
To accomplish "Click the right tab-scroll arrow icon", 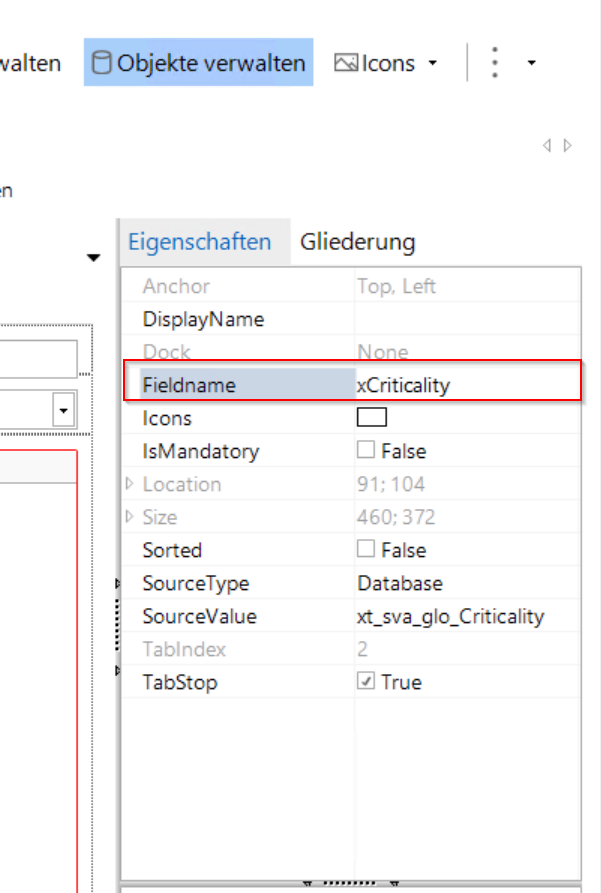I will (568, 146).
